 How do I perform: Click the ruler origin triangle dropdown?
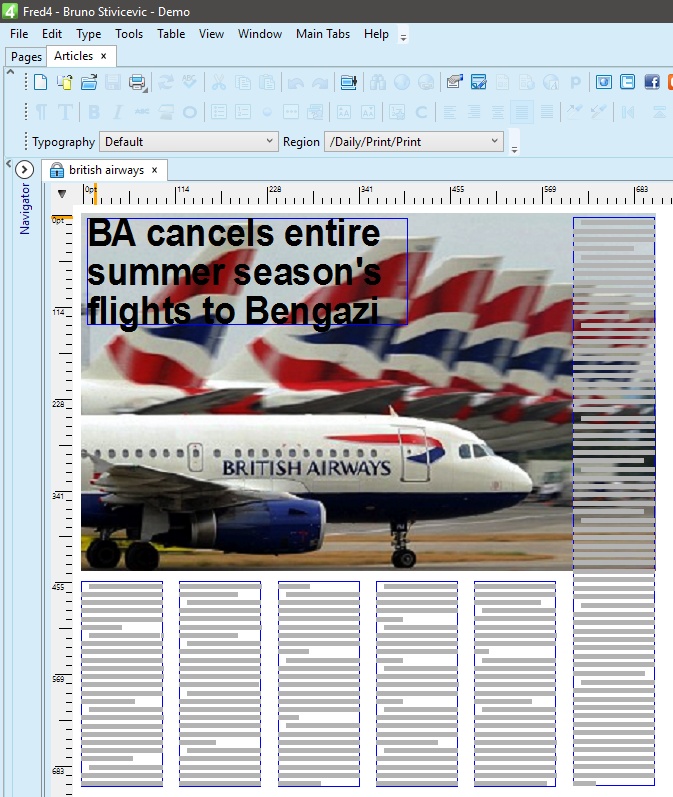62,194
